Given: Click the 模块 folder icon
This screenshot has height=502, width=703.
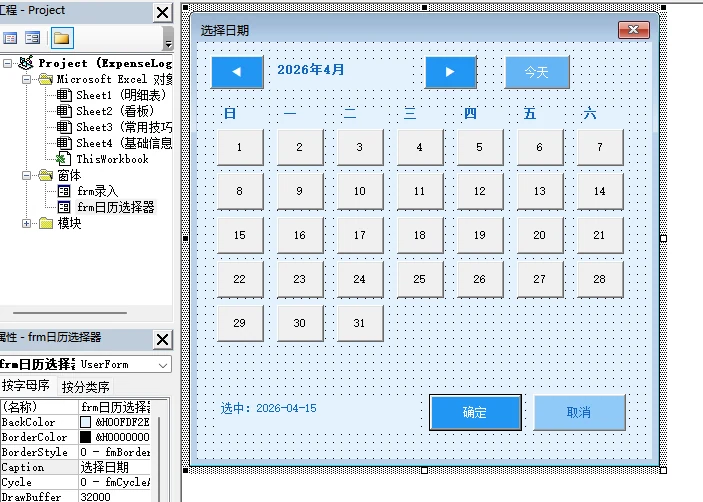Looking at the screenshot, I should pos(46,223).
